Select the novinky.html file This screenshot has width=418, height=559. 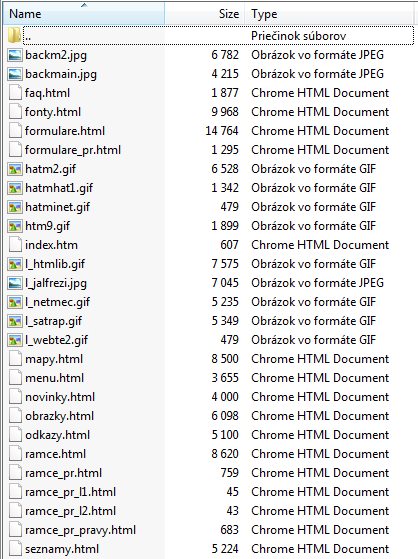(60, 397)
